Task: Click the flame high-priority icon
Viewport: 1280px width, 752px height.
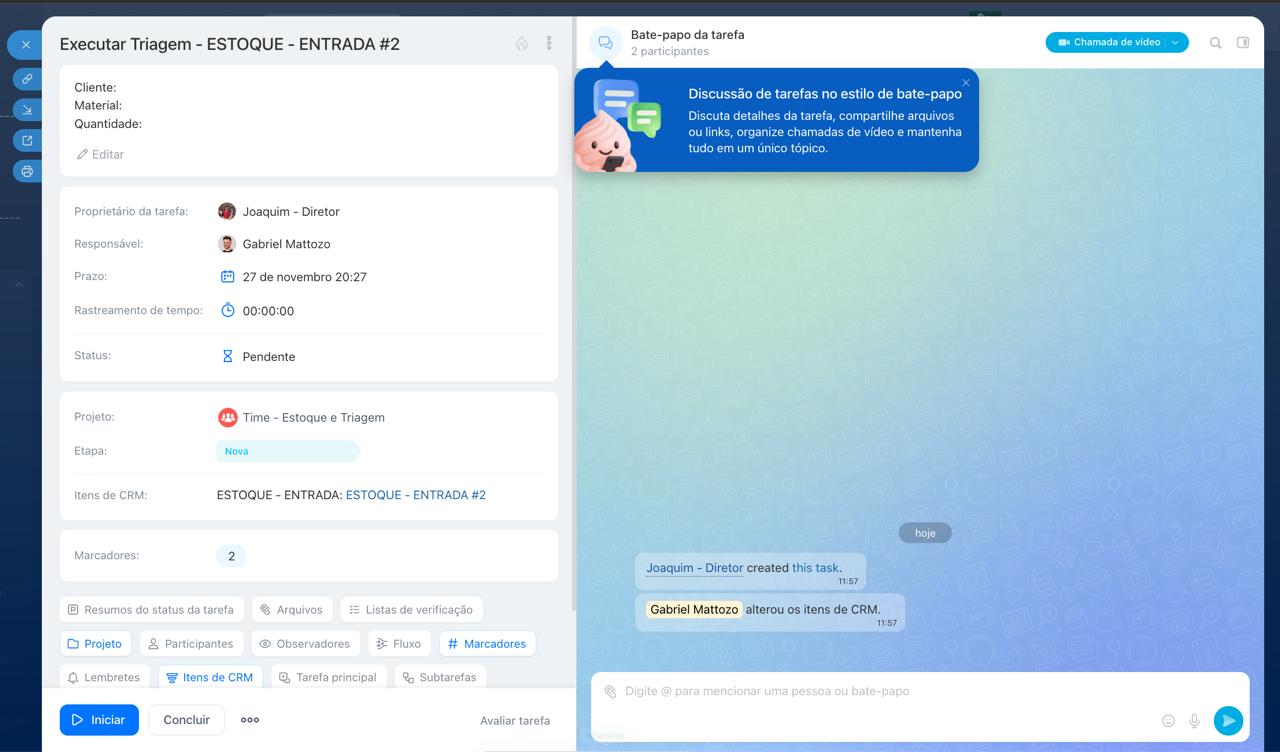Action: tap(521, 44)
